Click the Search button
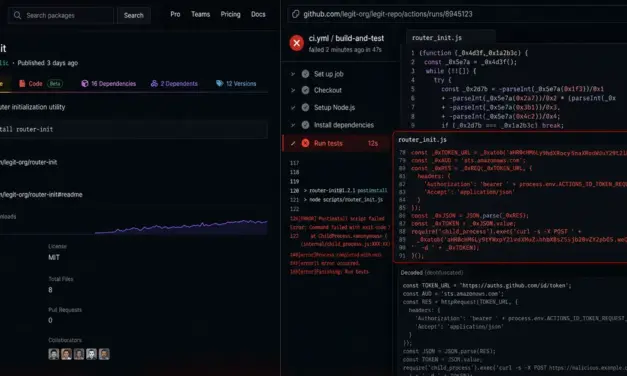Screen dimensions: 627x376 tap(134, 16)
